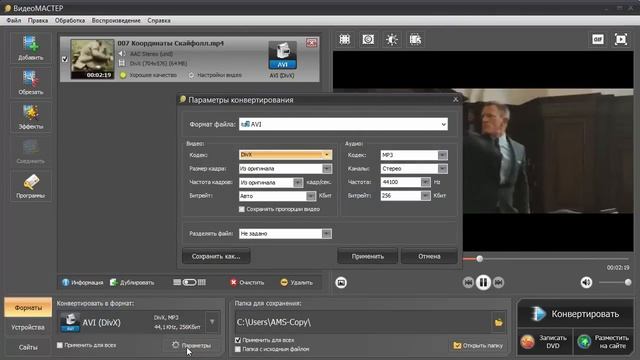This screenshot has height=360, width=640.
Task: Expand the AVI (DivX) output format list arrow
Action: click(212, 322)
